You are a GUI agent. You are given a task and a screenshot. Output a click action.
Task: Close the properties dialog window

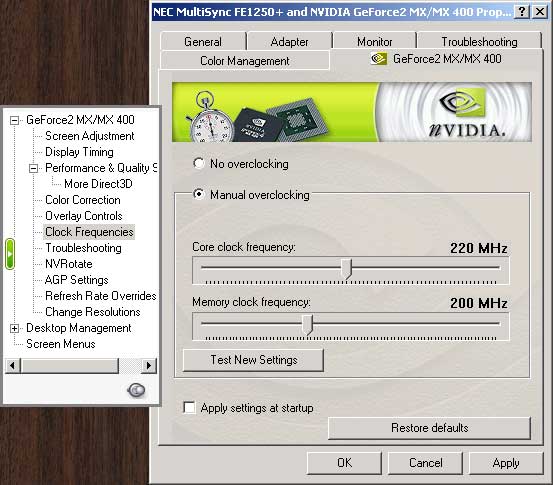point(540,12)
